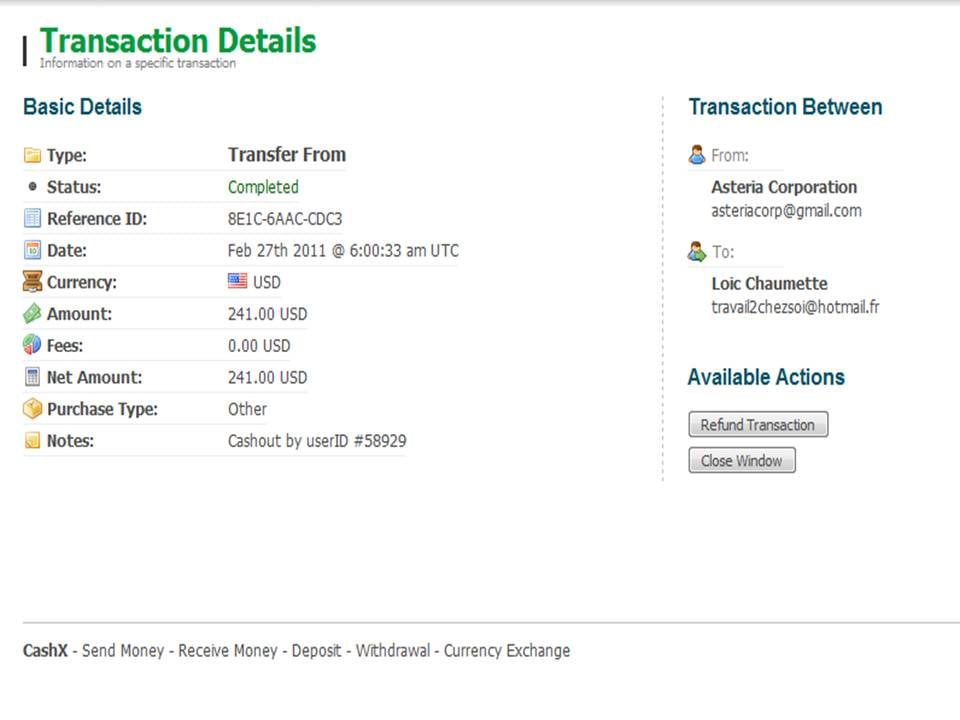Click the pie chart icon next to Fees
Image resolution: width=960 pixels, height=720 pixels.
32,345
